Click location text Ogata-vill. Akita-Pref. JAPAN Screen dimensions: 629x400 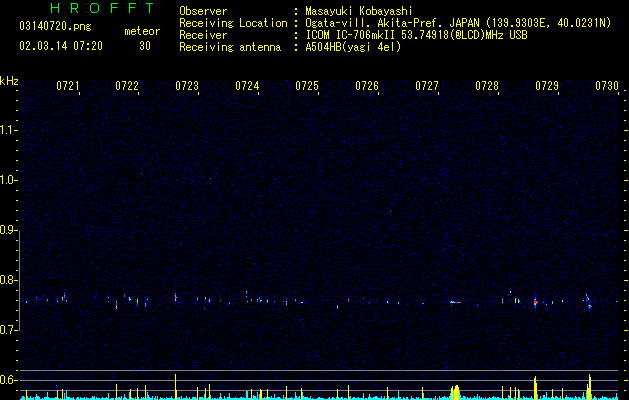click(393, 23)
